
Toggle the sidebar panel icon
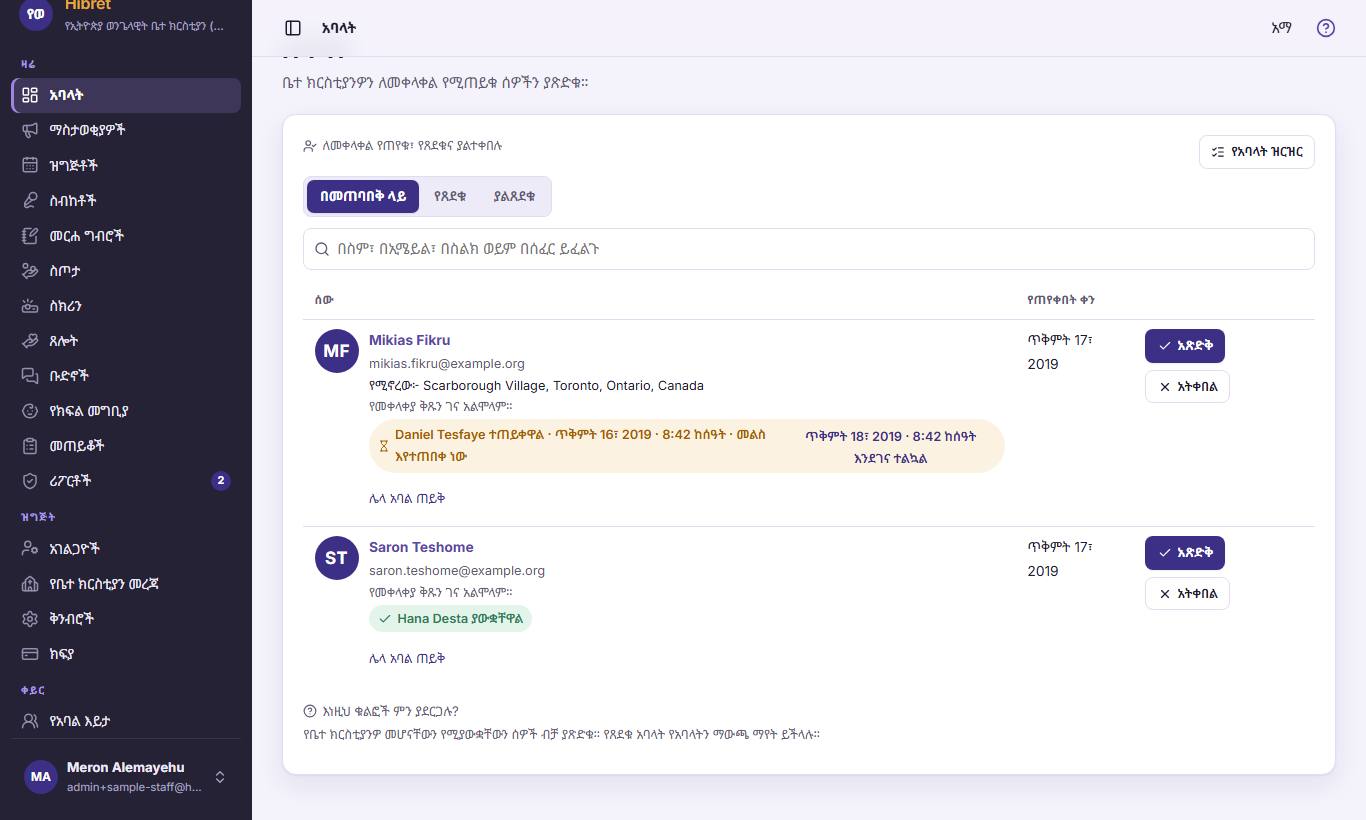[293, 28]
